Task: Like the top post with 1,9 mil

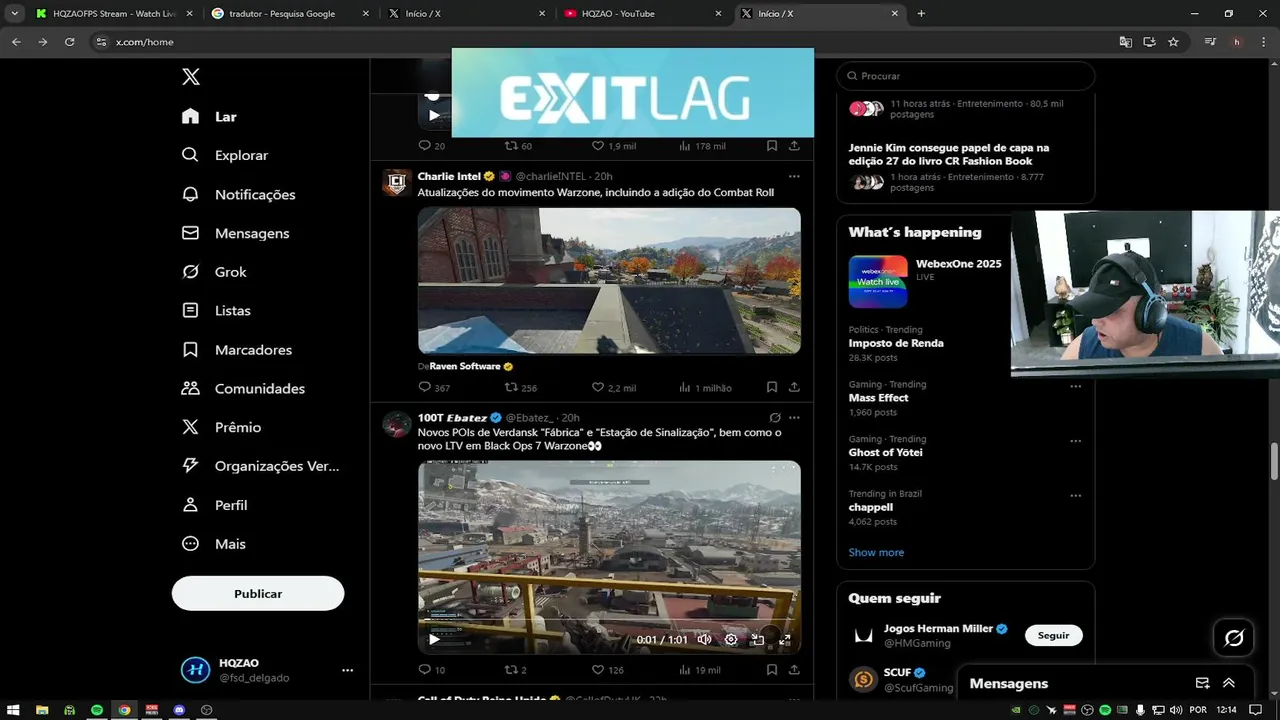Action: pos(613,146)
